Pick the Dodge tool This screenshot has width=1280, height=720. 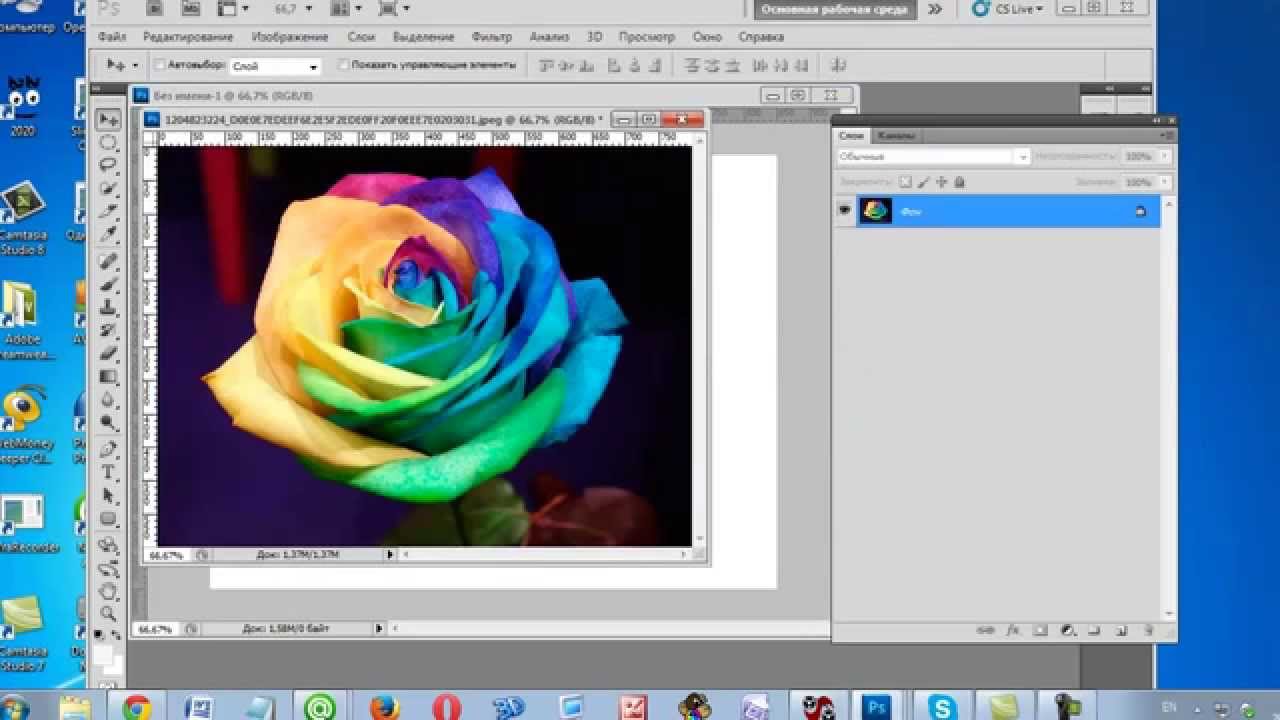tap(108, 423)
